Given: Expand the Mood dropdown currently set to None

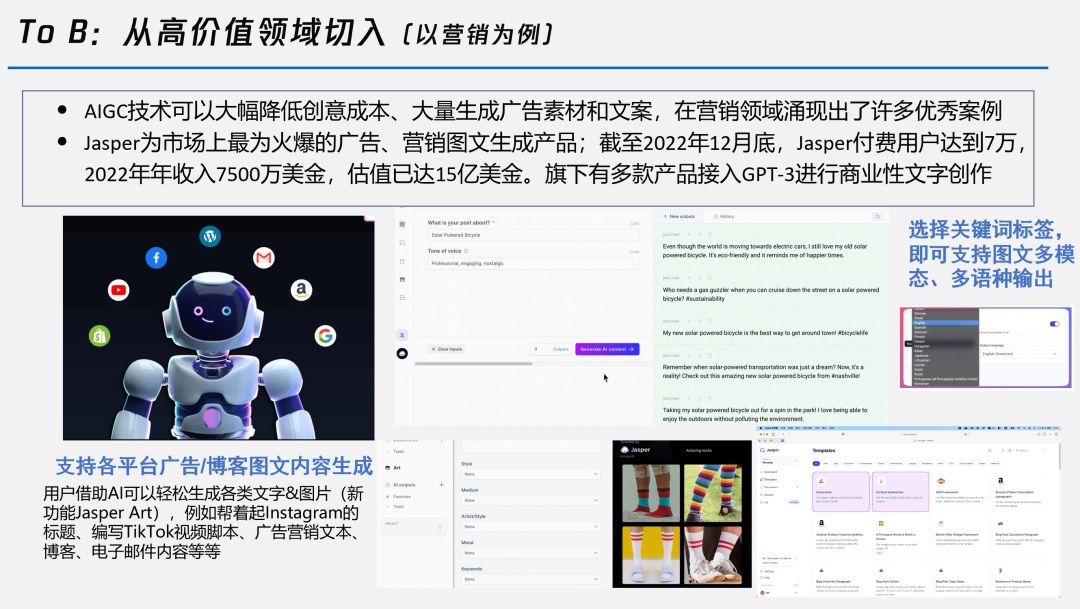Looking at the screenshot, I should tap(530, 553).
